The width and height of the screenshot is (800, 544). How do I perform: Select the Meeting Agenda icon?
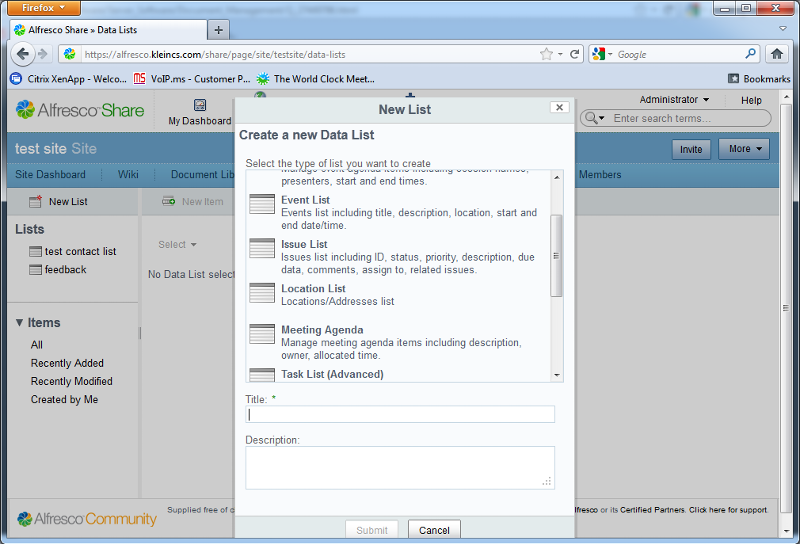pyautogui.click(x=262, y=334)
